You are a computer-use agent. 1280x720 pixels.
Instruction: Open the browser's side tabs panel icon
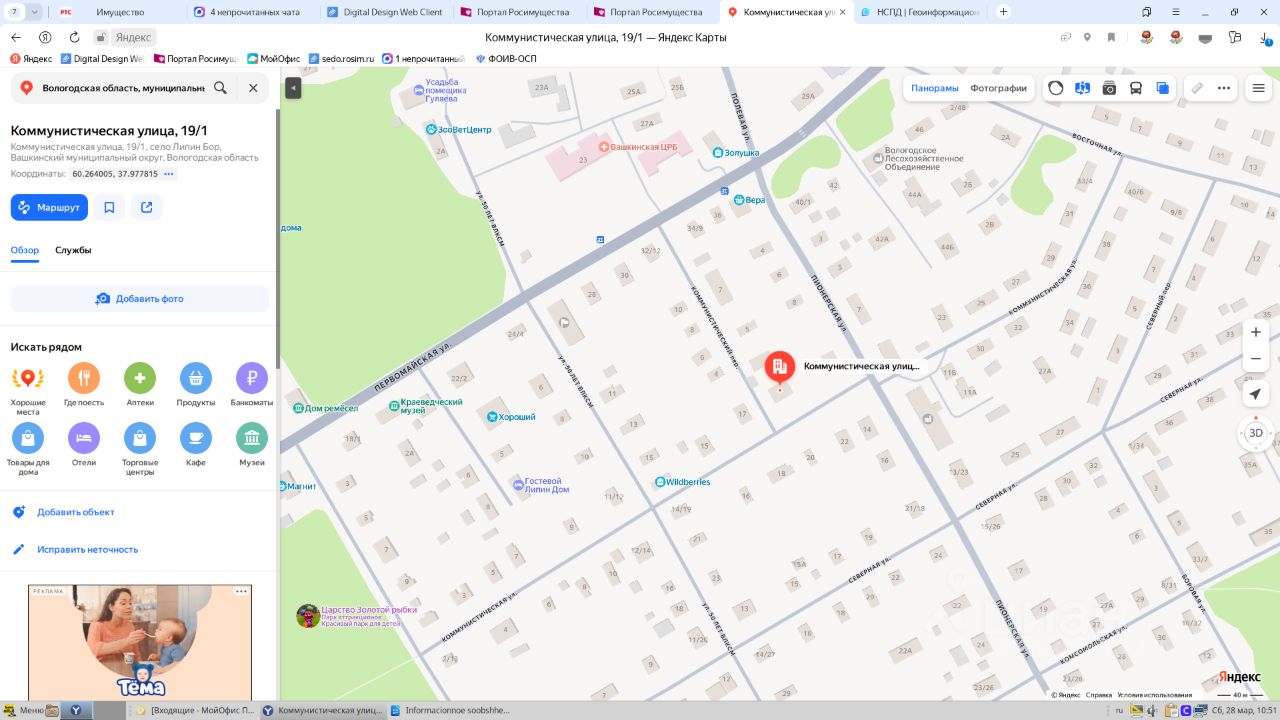click(1147, 12)
